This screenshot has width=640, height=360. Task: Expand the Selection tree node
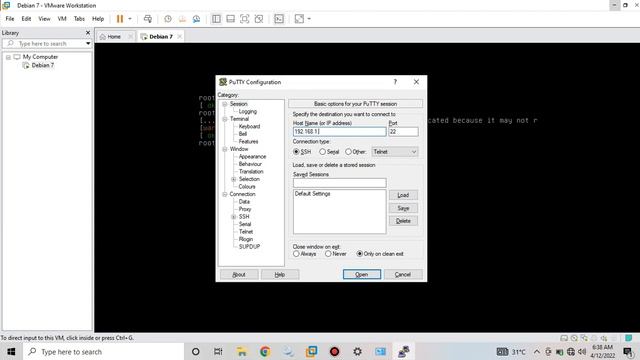(233, 179)
